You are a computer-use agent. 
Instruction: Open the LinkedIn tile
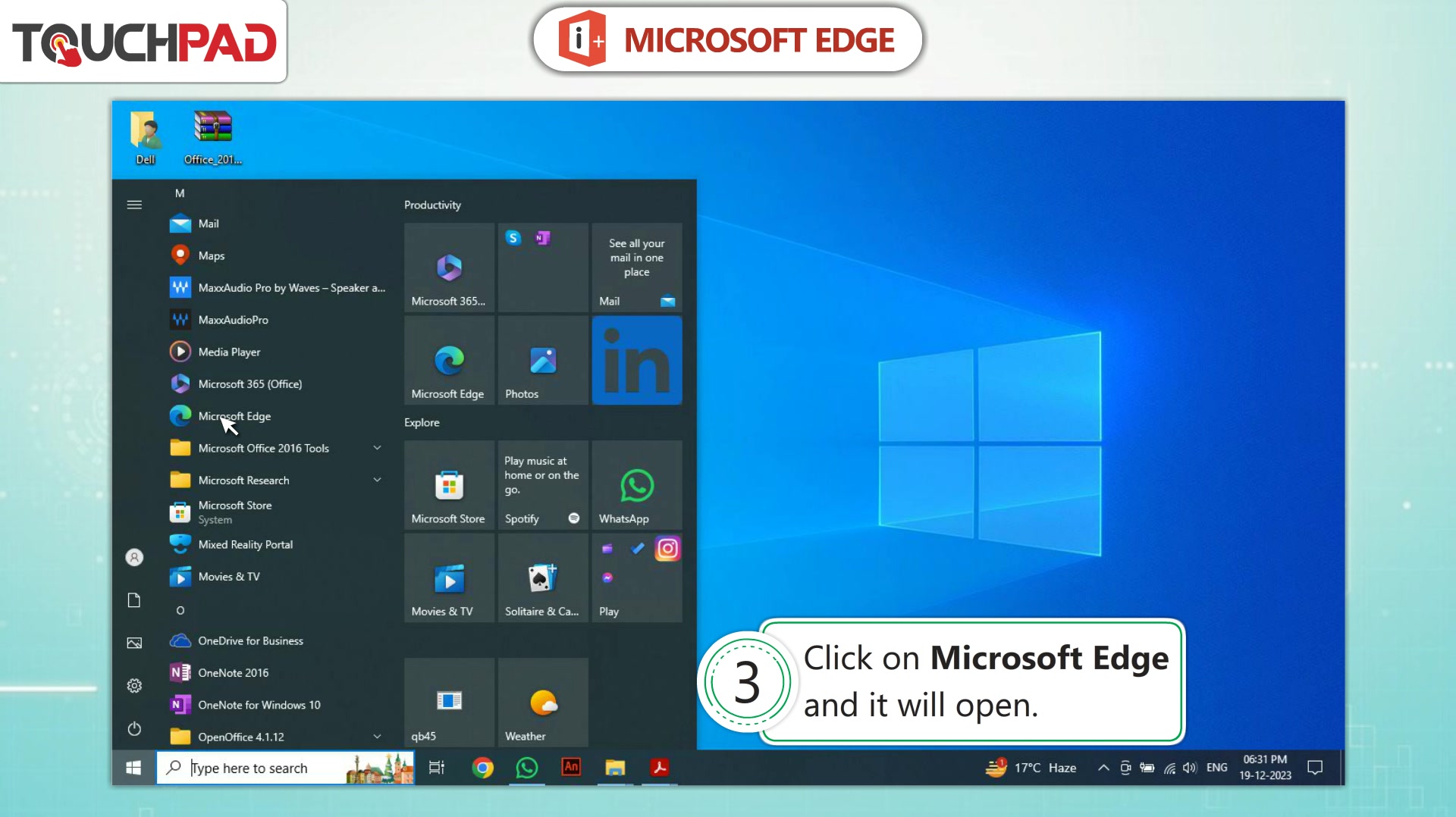click(x=637, y=360)
